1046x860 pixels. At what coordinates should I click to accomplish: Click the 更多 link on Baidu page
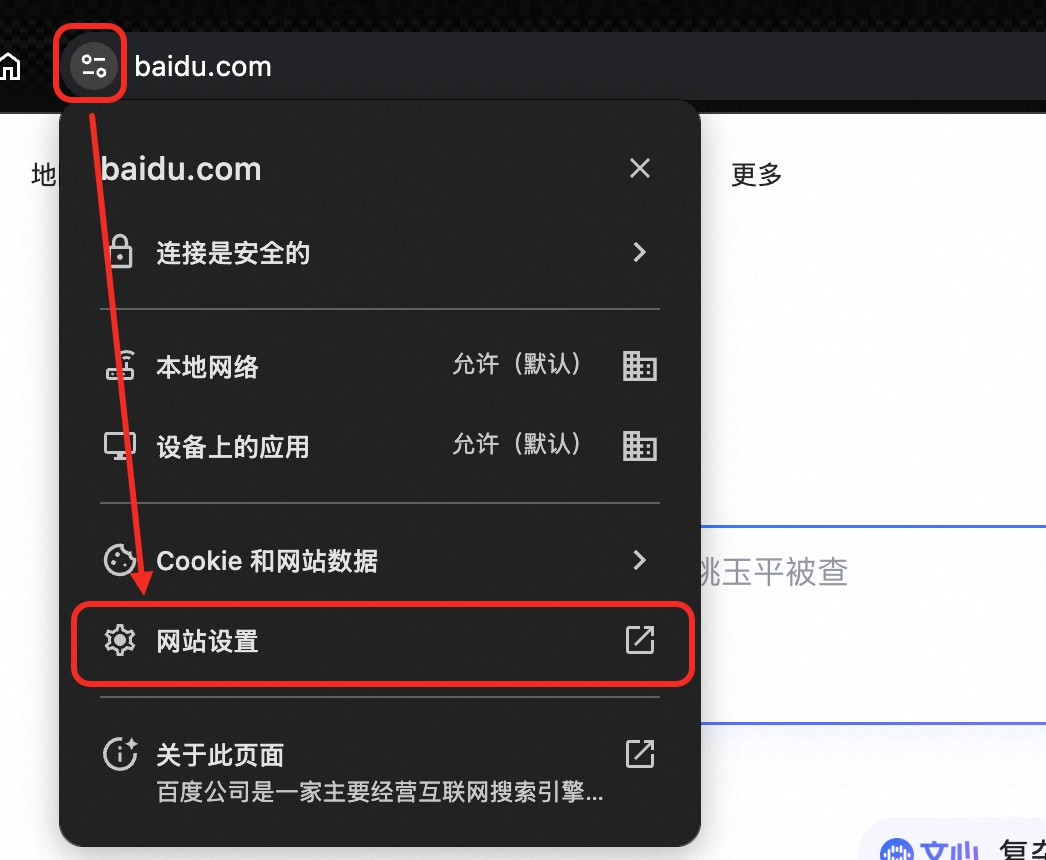(x=756, y=175)
